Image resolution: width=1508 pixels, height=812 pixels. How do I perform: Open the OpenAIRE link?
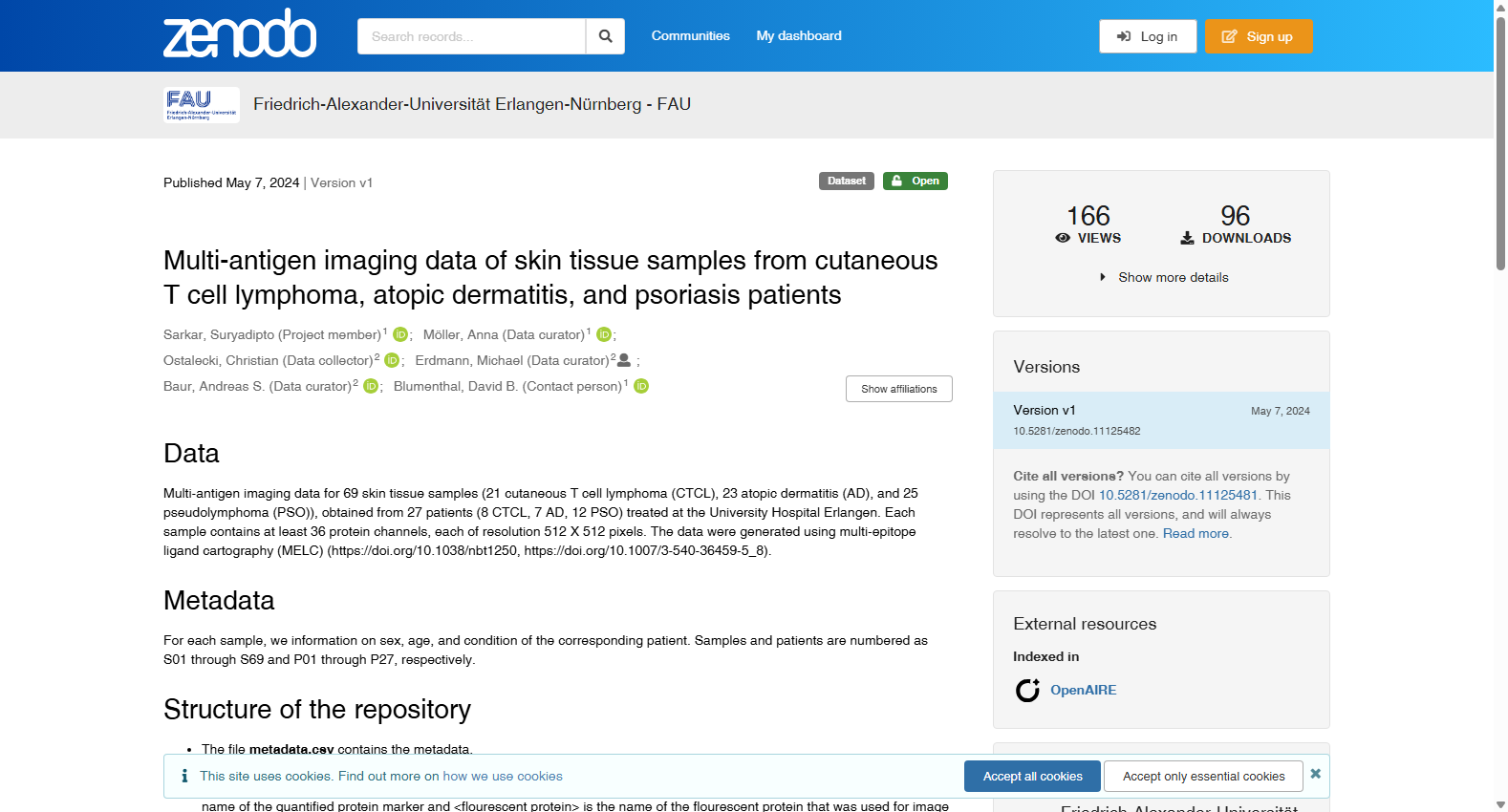coord(1083,690)
